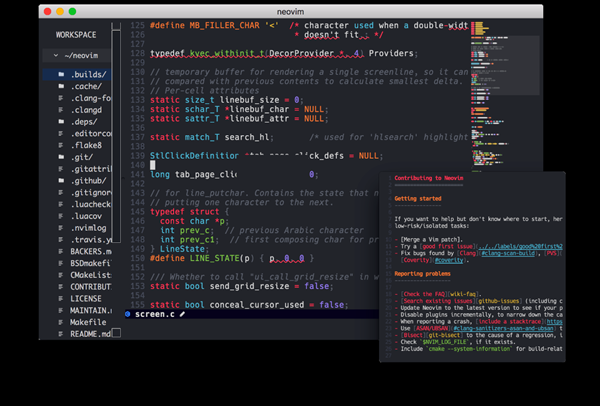This screenshot has height=406, width=600.
Task: Collapse the ~/neovim workspace chevron
Action: click(x=56, y=55)
